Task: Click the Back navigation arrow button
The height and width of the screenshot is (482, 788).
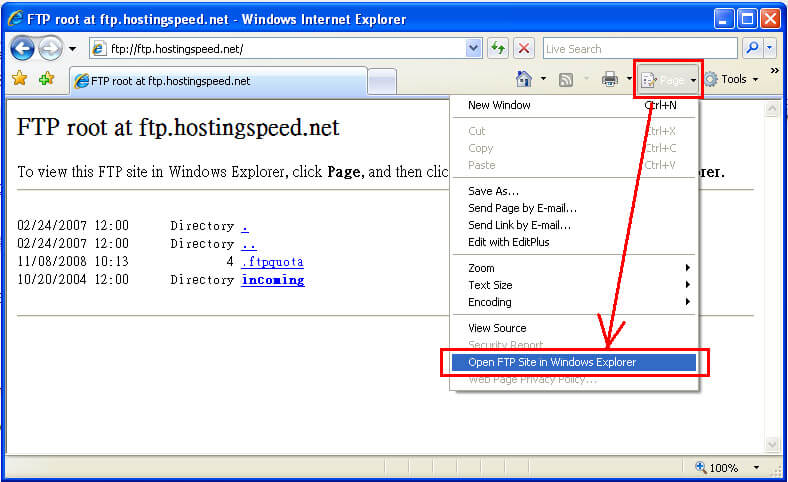Action: coord(22,48)
